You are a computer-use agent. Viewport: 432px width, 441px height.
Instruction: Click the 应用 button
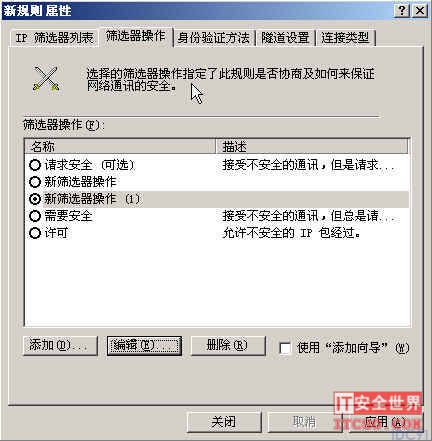coord(385,422)
